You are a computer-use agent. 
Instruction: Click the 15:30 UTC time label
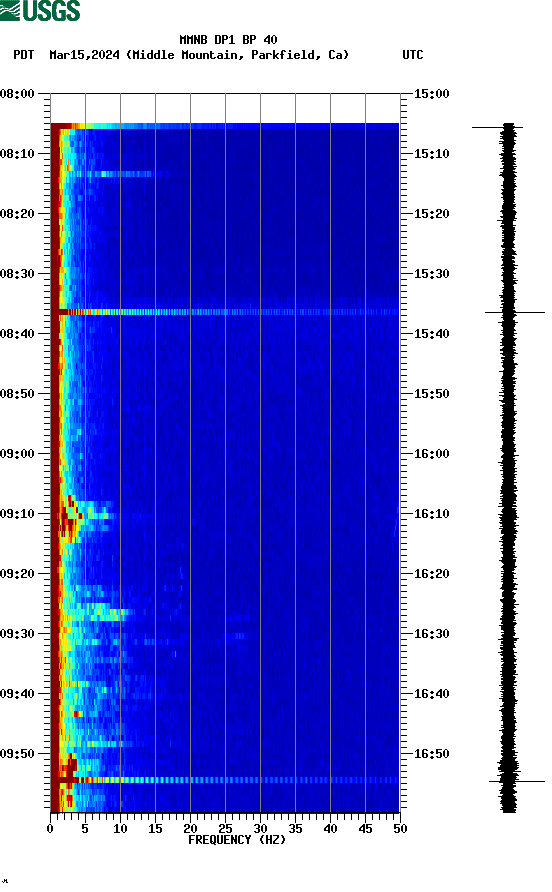pos(431,274)
